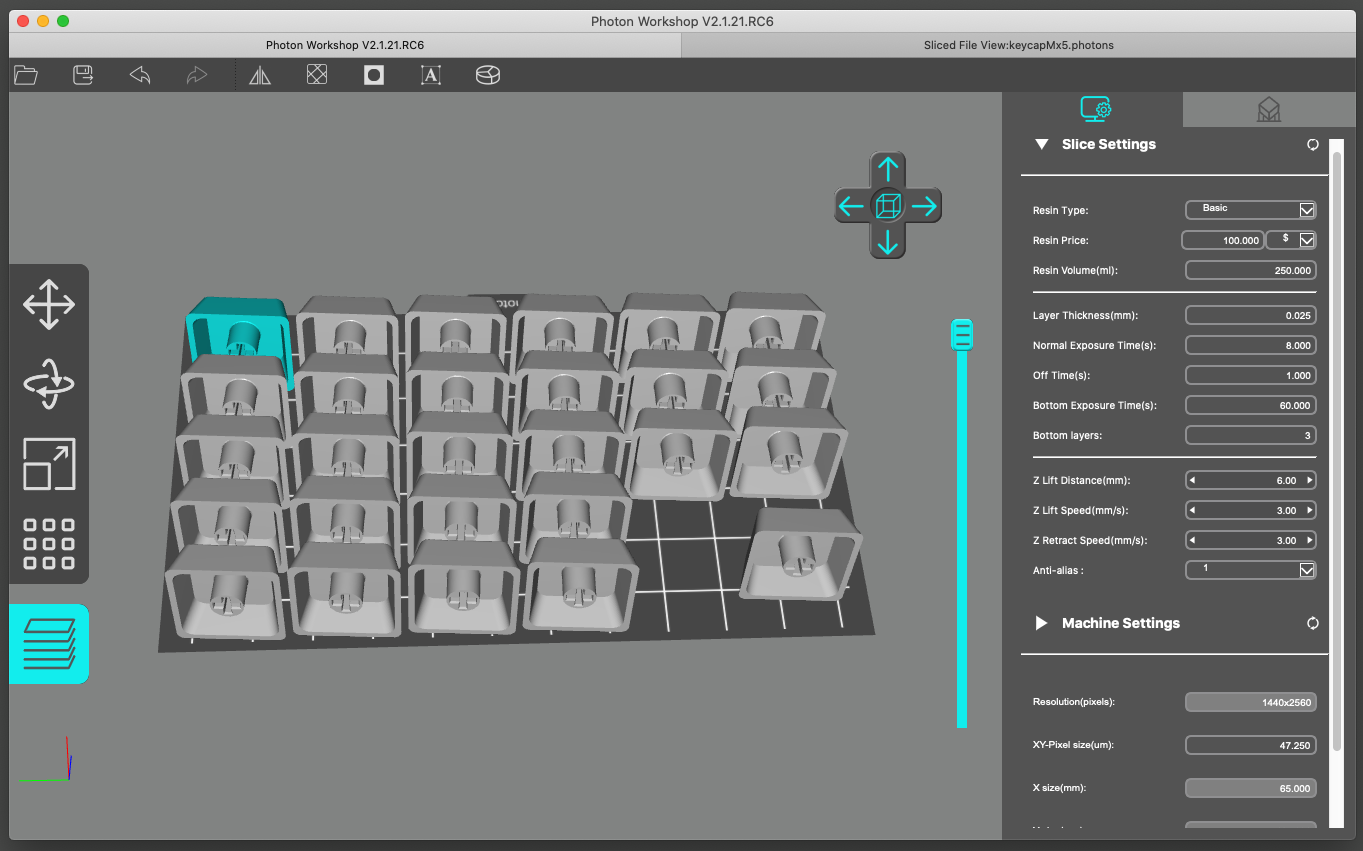
Task: Decrease Z Lift Speed with left arrow
Action: 1192,510
